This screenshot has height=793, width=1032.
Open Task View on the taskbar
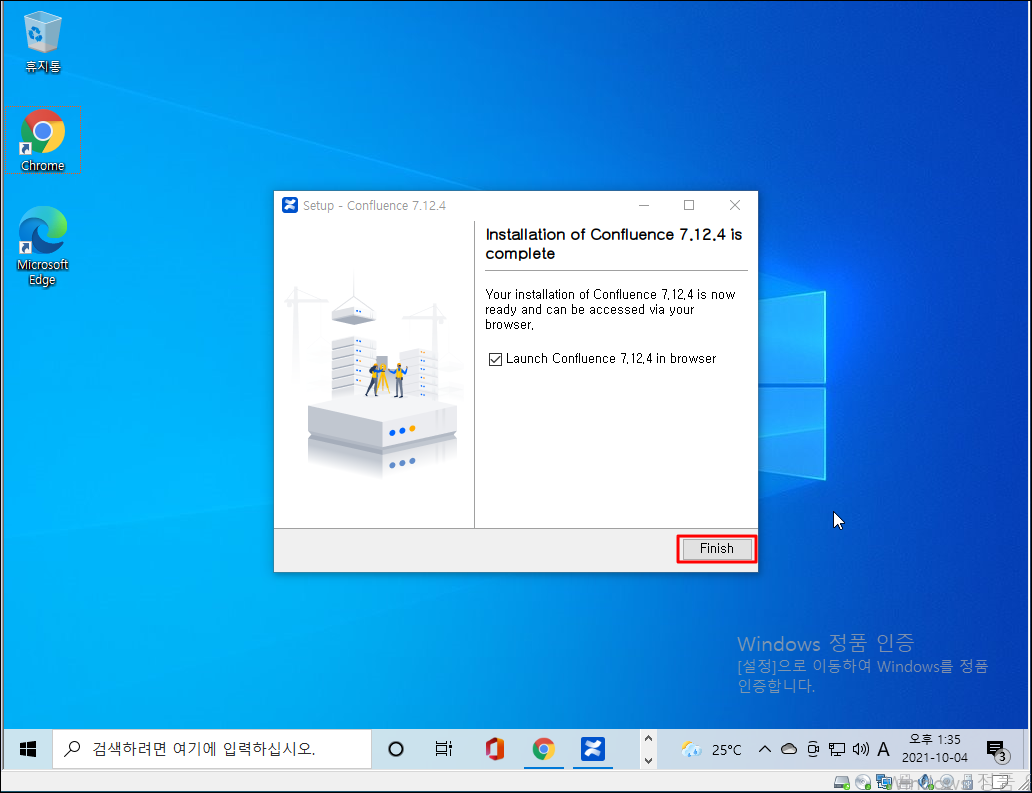pos(444,749)
